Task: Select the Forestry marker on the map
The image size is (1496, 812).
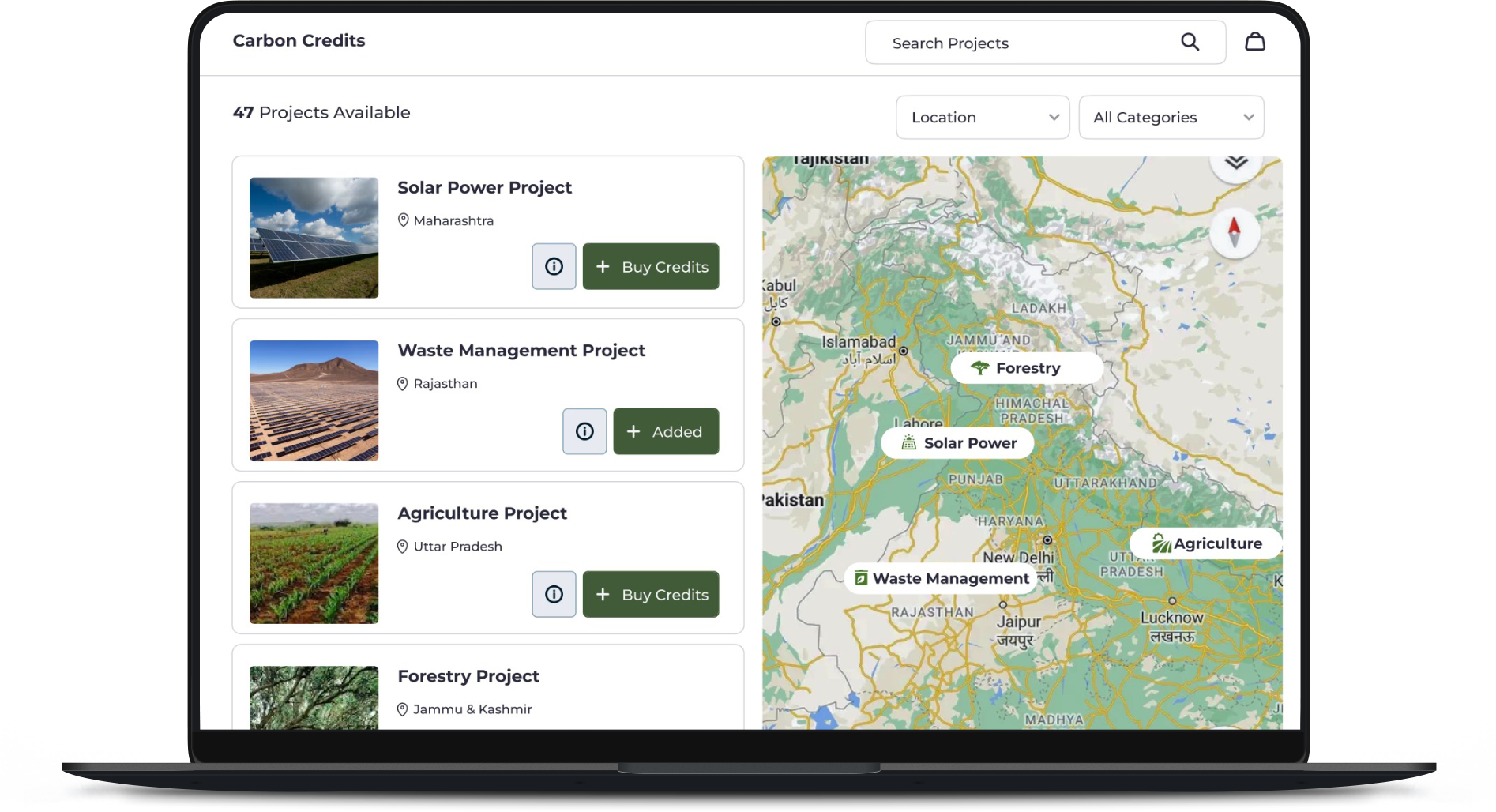Action: 1025,367
